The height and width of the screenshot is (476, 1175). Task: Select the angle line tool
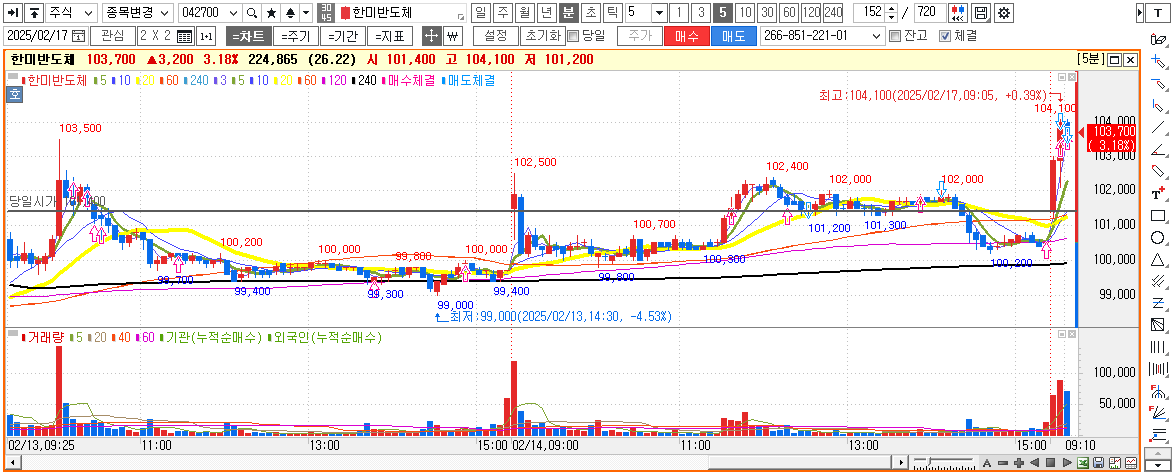pos(1157,149)
